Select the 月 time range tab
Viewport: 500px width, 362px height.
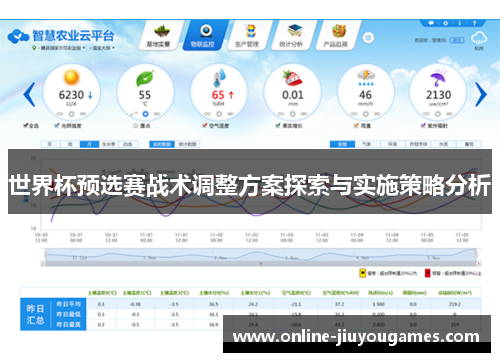[x=89, y=144]
